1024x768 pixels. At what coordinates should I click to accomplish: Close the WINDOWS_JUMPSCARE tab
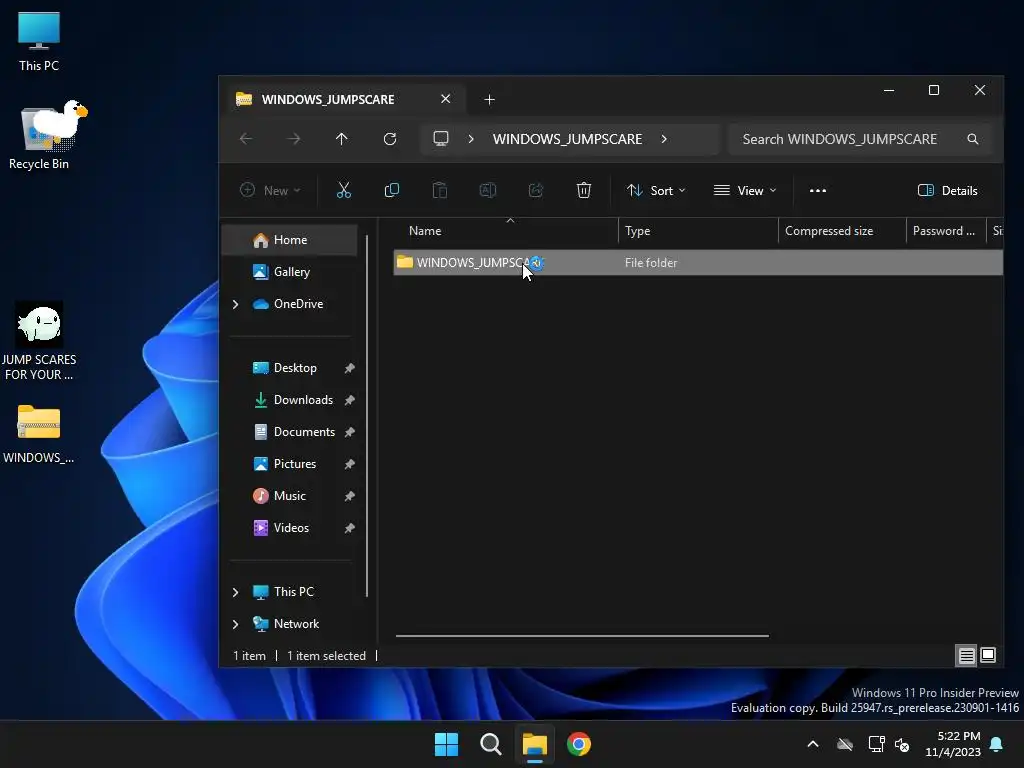(x=445, y=99)
